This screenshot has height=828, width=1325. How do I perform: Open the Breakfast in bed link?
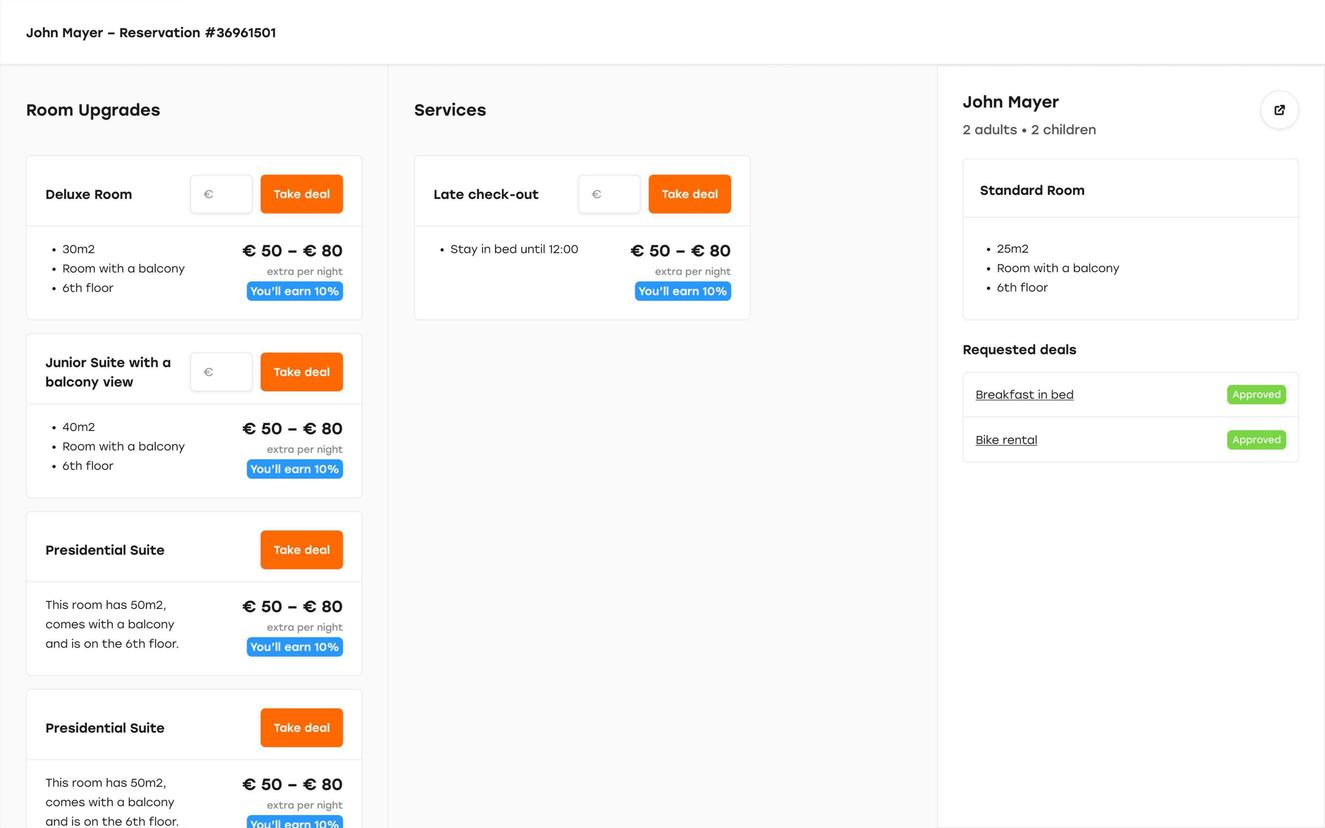[1024, 395]
